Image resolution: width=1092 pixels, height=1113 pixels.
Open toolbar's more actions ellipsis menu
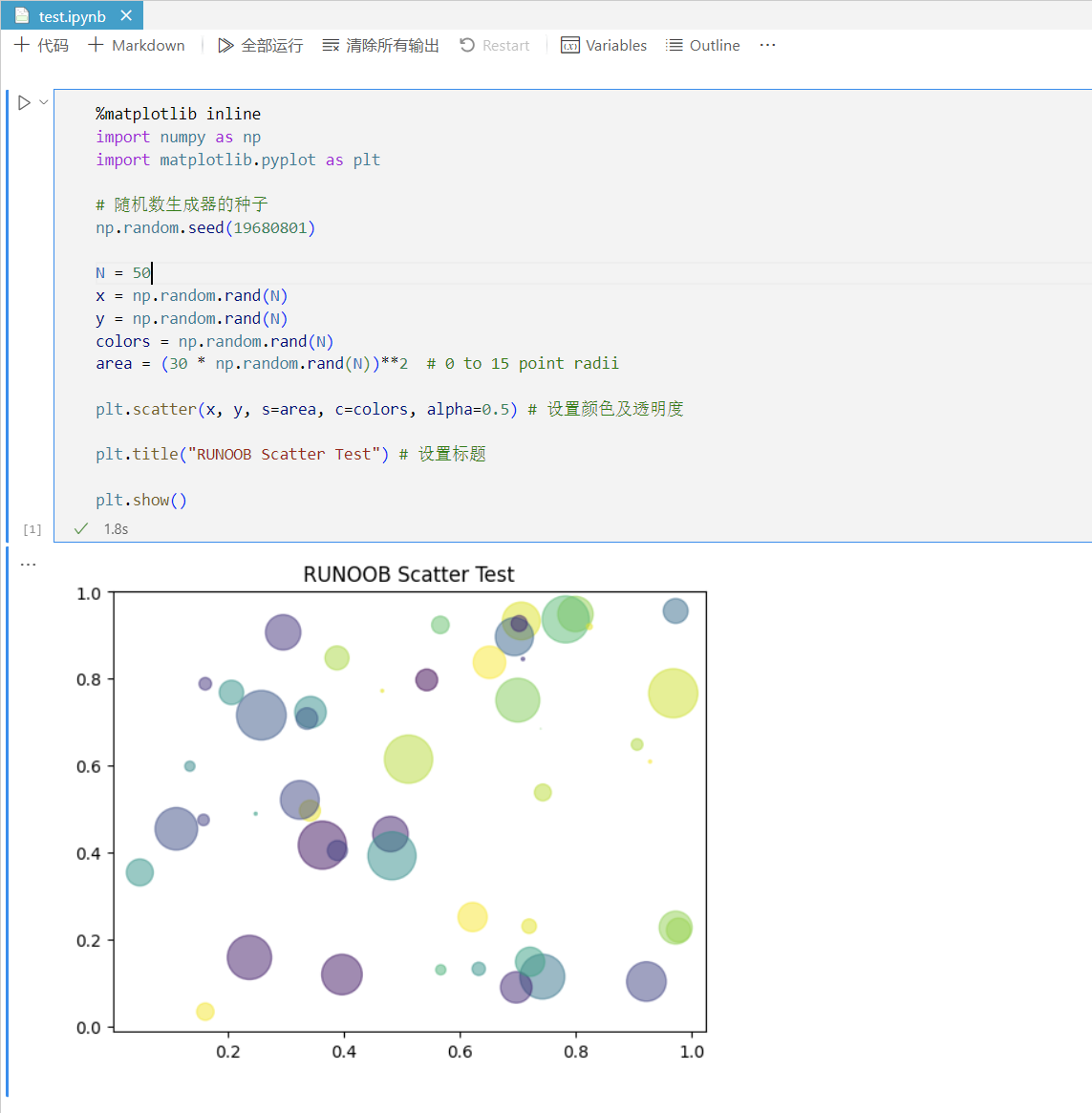click(x=767, y=45)
